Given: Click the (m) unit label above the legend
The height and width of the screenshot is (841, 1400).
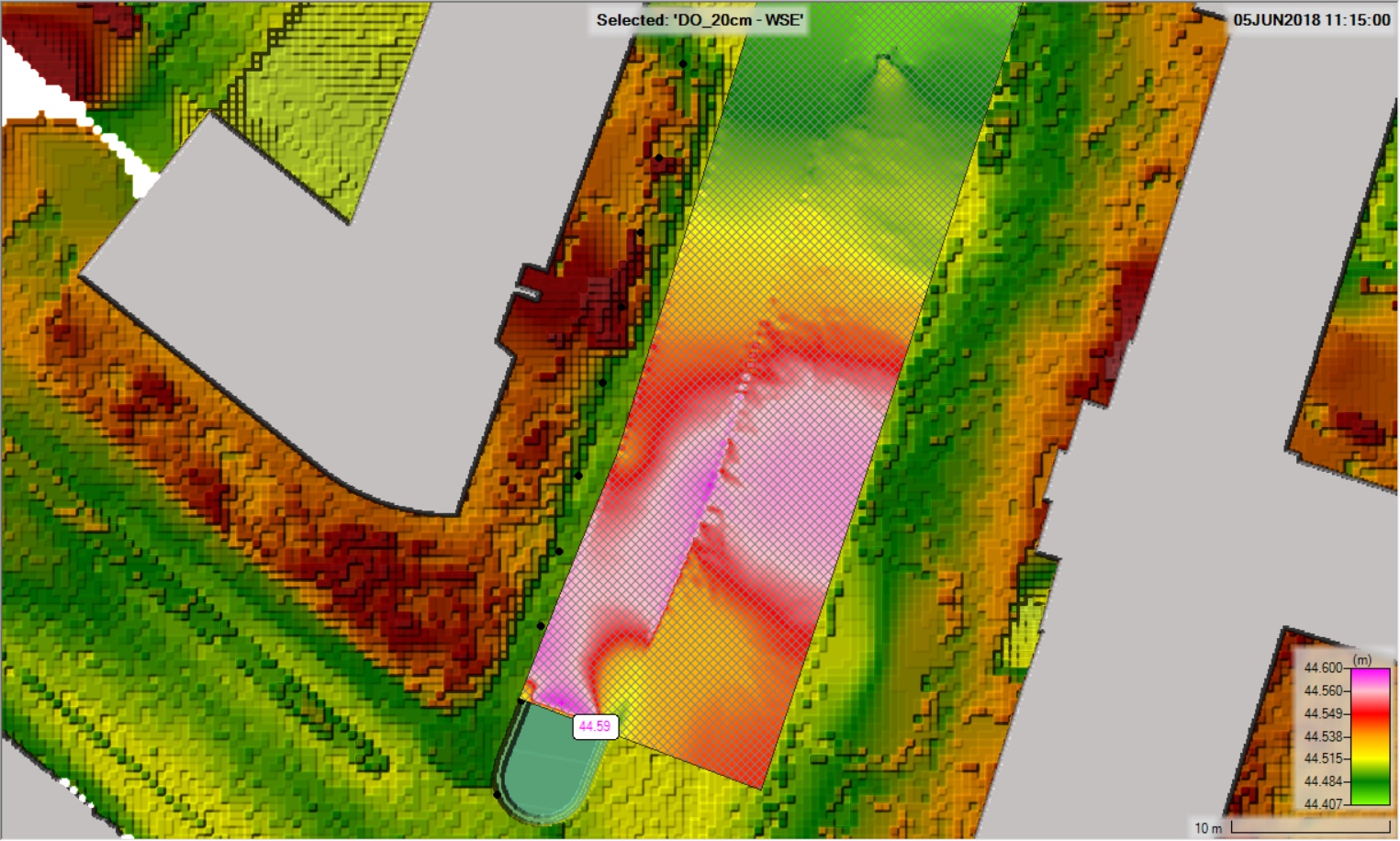Looking at the screenshot, I should point(1362,659).
